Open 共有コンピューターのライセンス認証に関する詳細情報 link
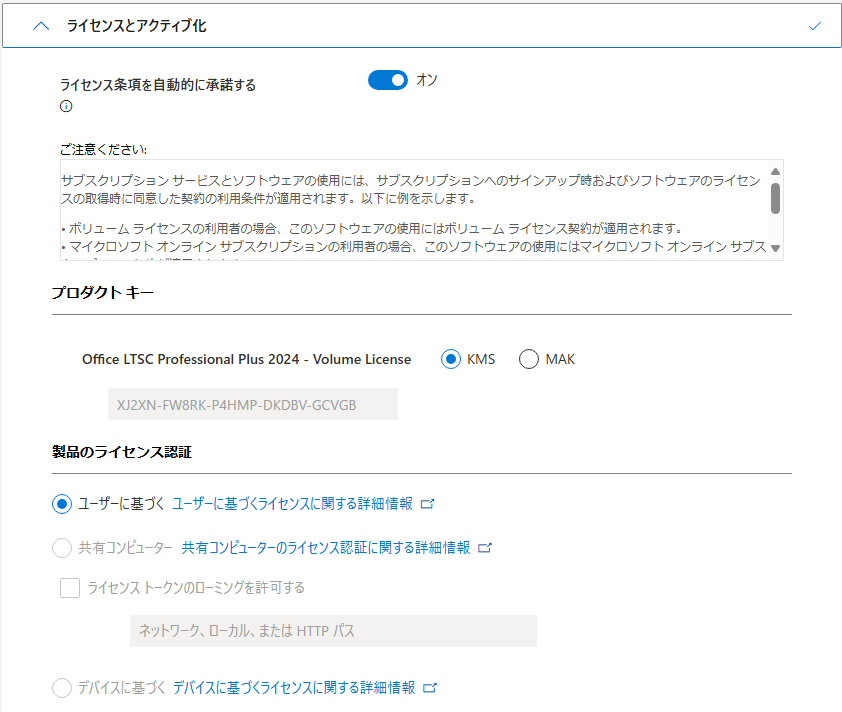 pyautogui.click(x=325, y=548)
